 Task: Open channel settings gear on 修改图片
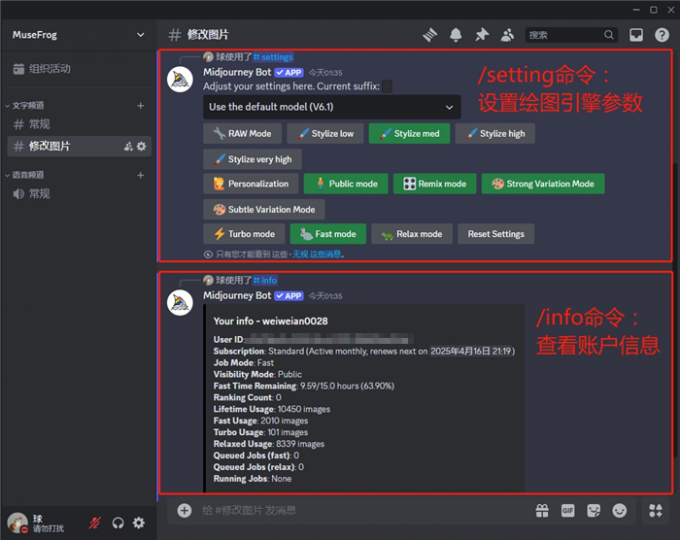141,147
